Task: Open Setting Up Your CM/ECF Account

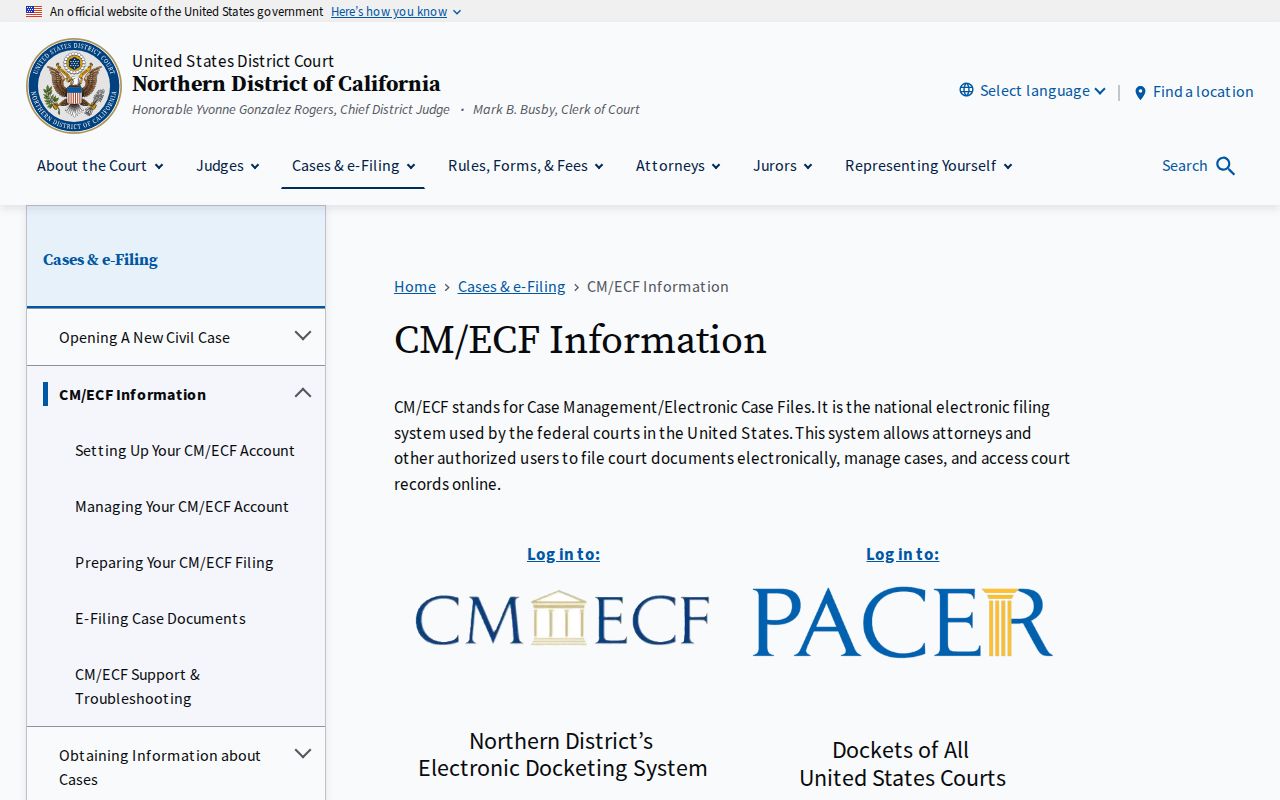Action: [185, 451]
